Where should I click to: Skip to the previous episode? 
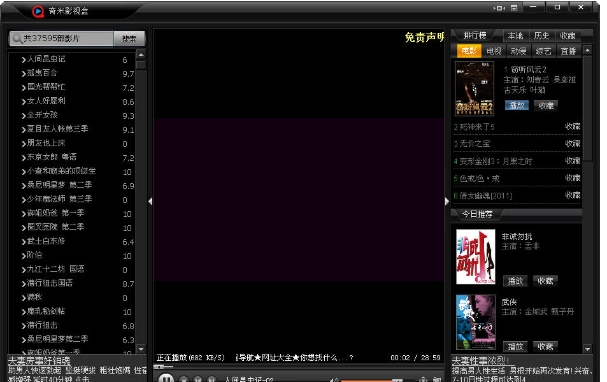click(197, 379)
